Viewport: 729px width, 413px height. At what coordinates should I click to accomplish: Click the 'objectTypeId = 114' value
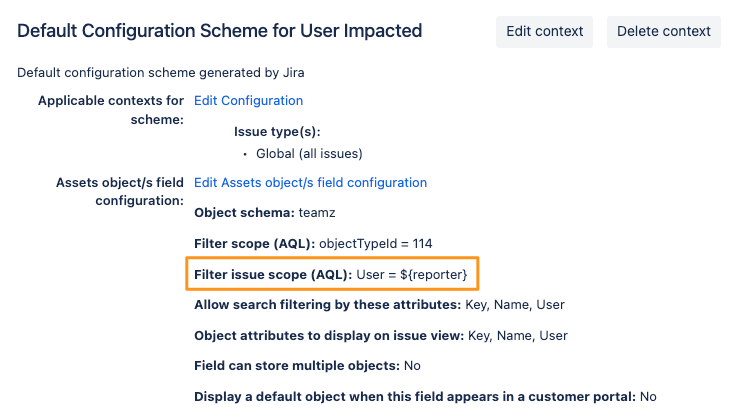click(x=376, y=243)
